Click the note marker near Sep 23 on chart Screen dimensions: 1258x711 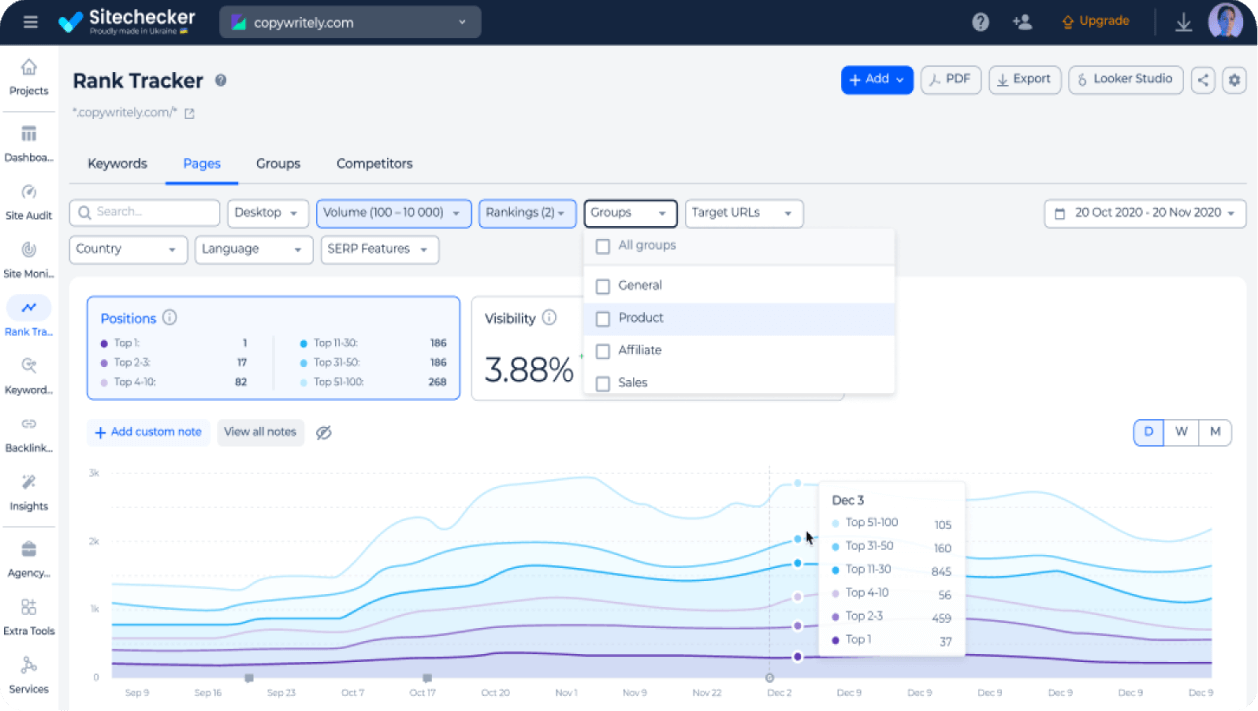[x=248, y=678]
